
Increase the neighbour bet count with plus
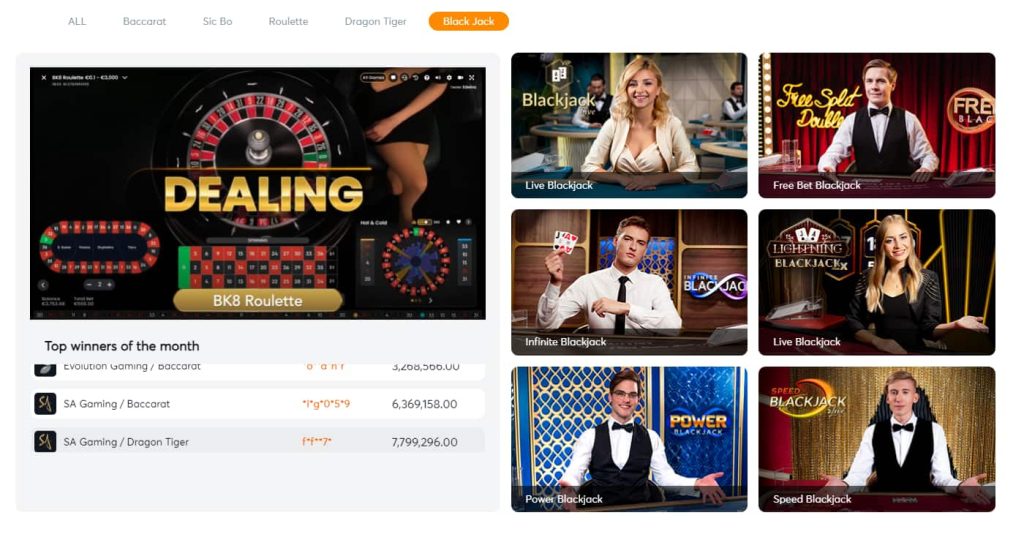coord(109,285)
